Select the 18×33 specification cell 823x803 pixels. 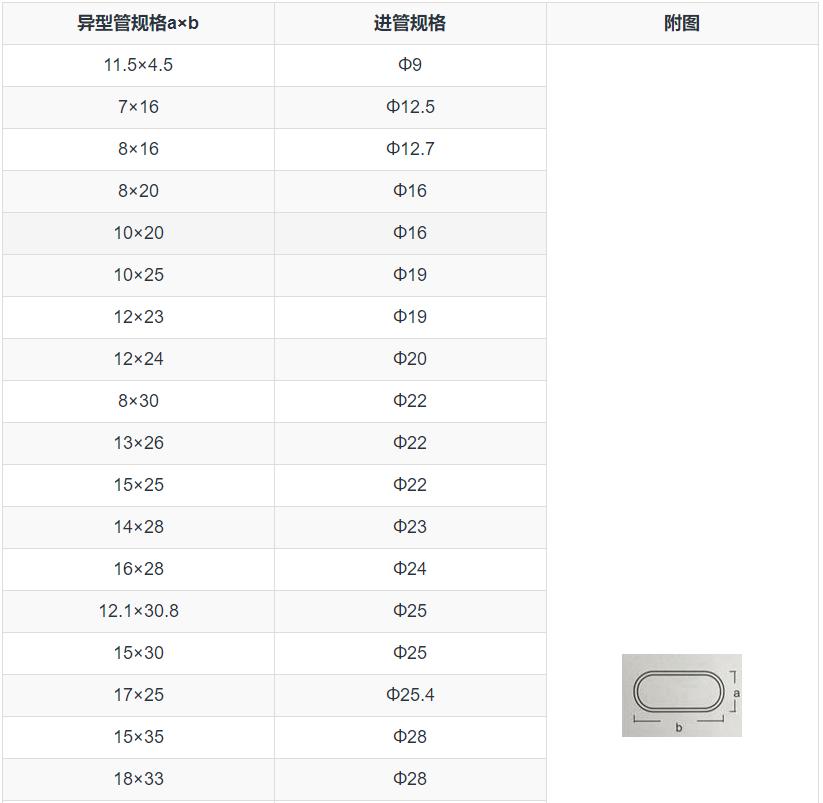[138, 778]
